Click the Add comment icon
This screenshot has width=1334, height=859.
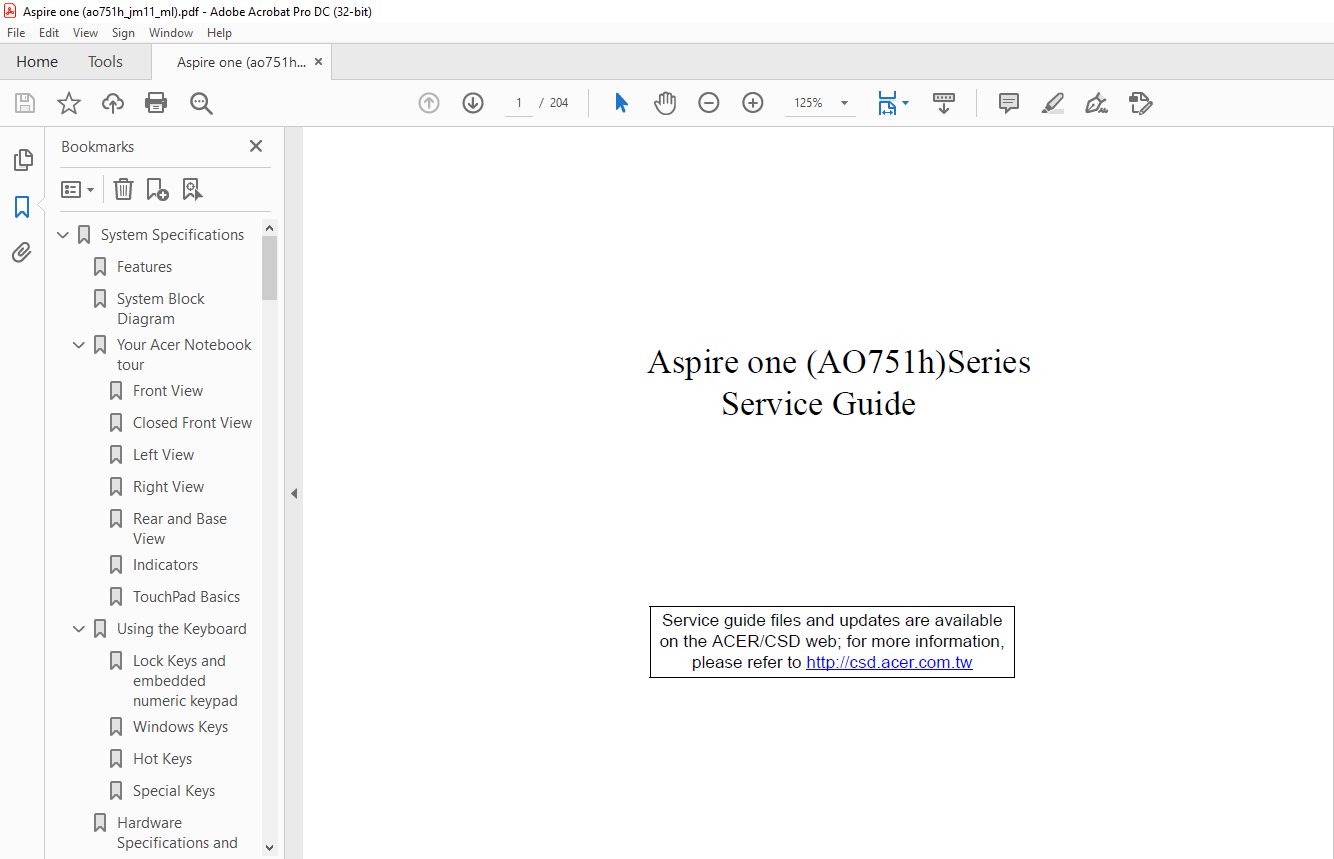click(x=1009, y=103)
